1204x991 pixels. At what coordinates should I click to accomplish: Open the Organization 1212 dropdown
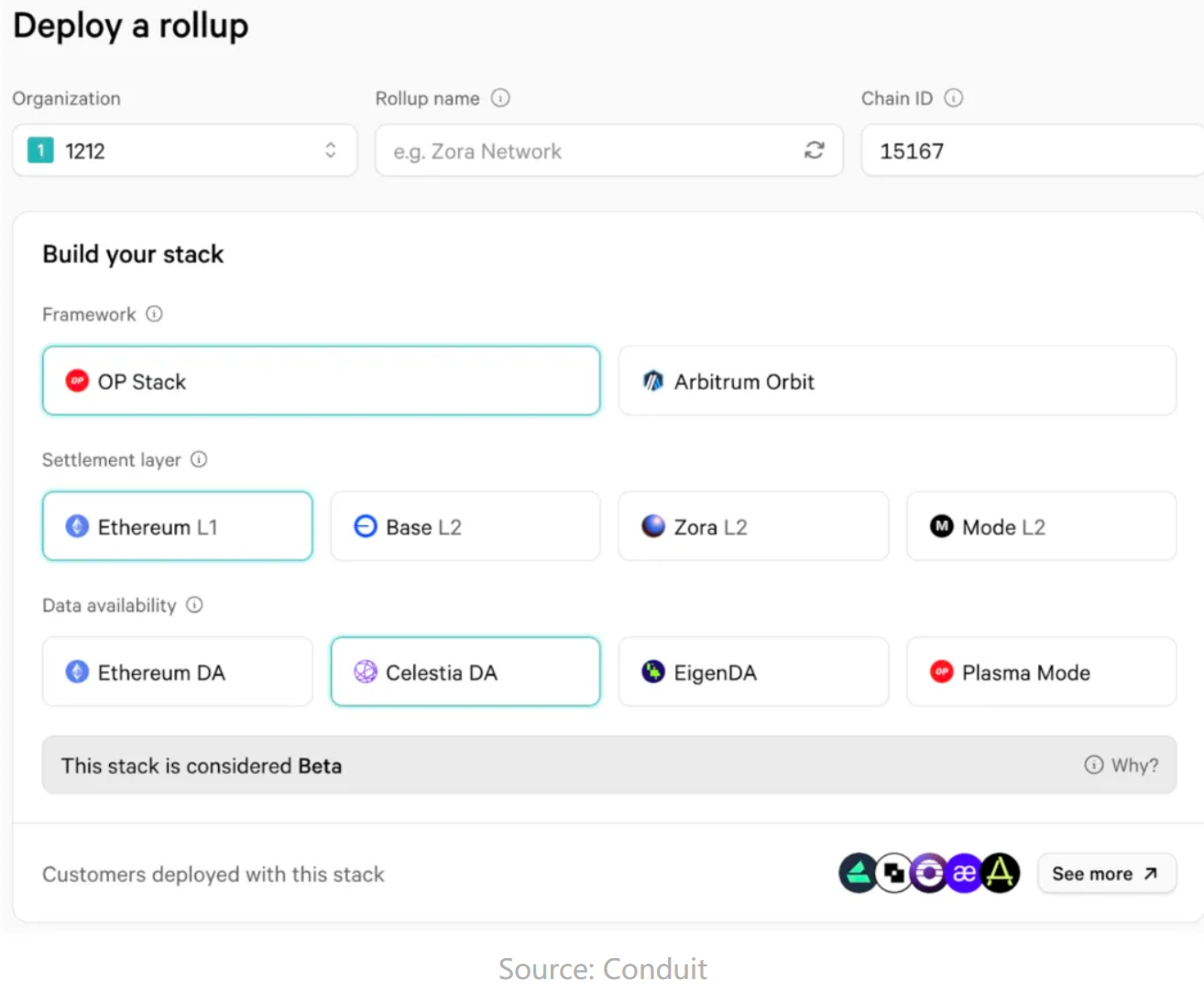click(184, 150)
